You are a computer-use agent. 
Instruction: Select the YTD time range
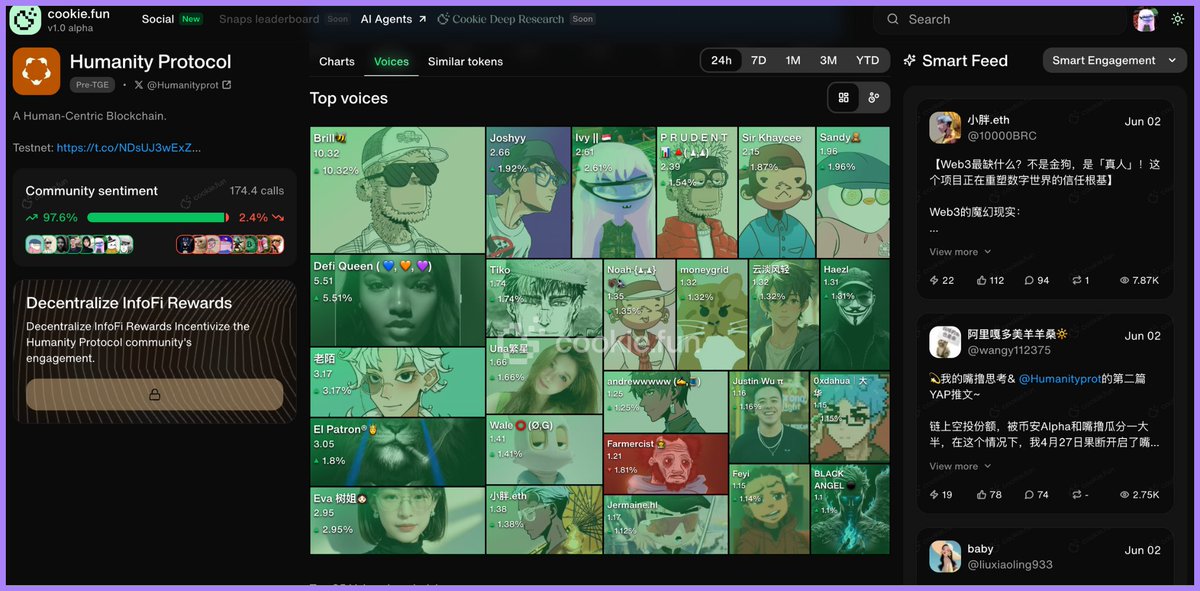(x=868, y=60)
